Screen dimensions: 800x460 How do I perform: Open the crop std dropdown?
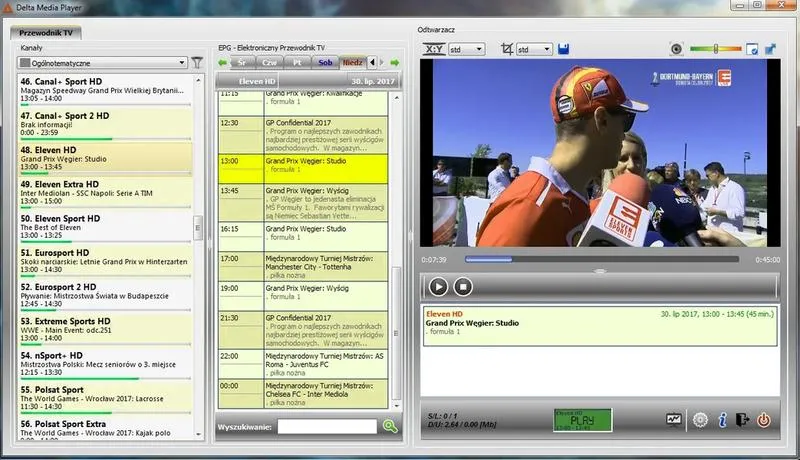click(x=534, y=49)
